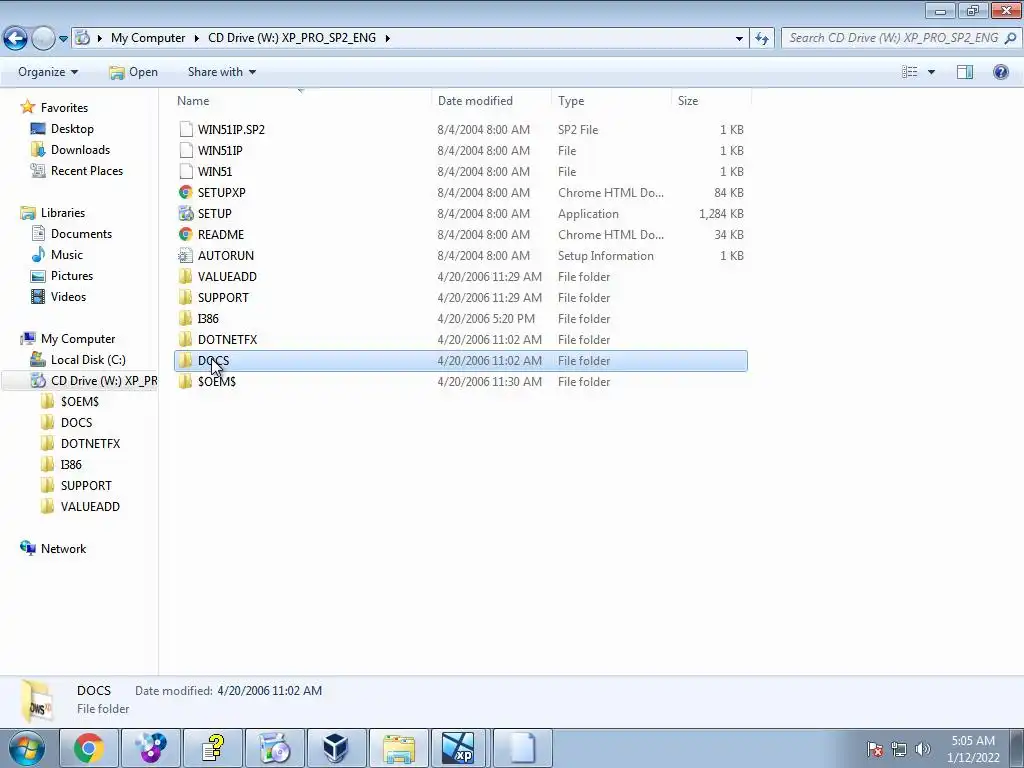Open the Windows Start menu
The width and height of the screenshot is (1024, 768).
point(26,748)
